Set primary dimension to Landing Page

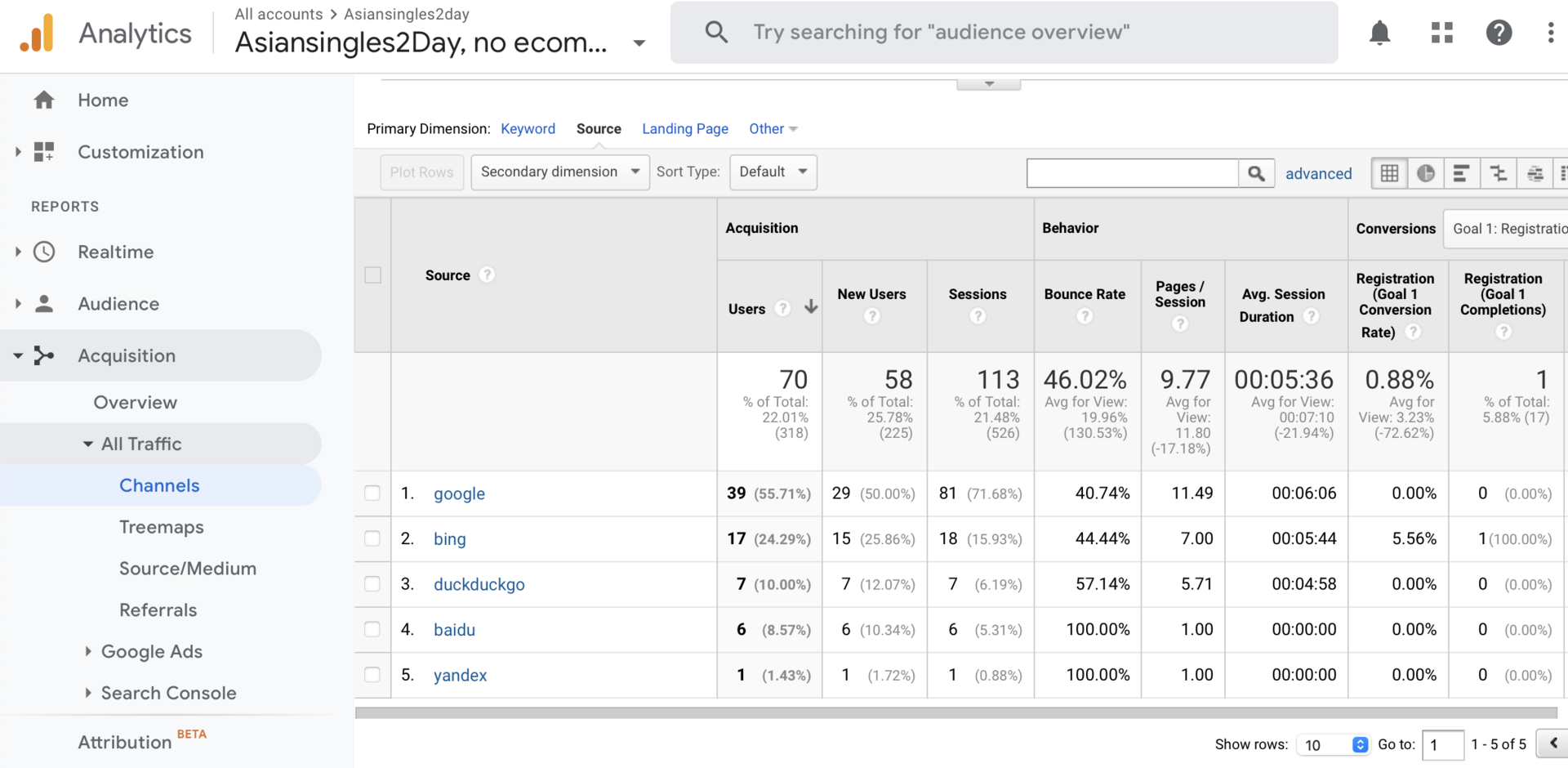pos(685,129)
